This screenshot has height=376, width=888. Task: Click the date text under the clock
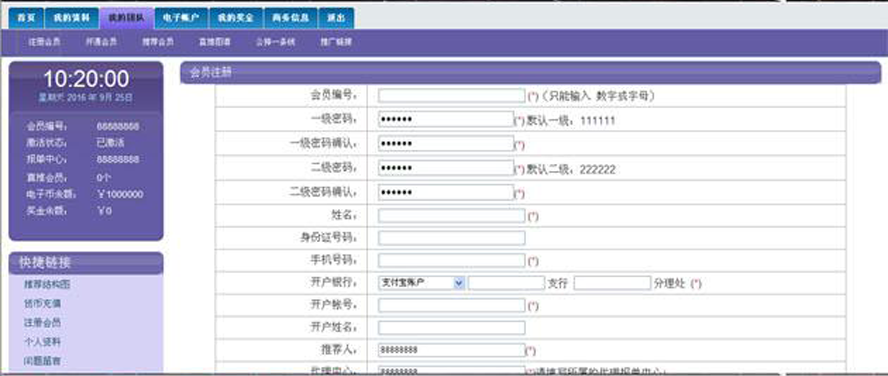coord(86,97)
